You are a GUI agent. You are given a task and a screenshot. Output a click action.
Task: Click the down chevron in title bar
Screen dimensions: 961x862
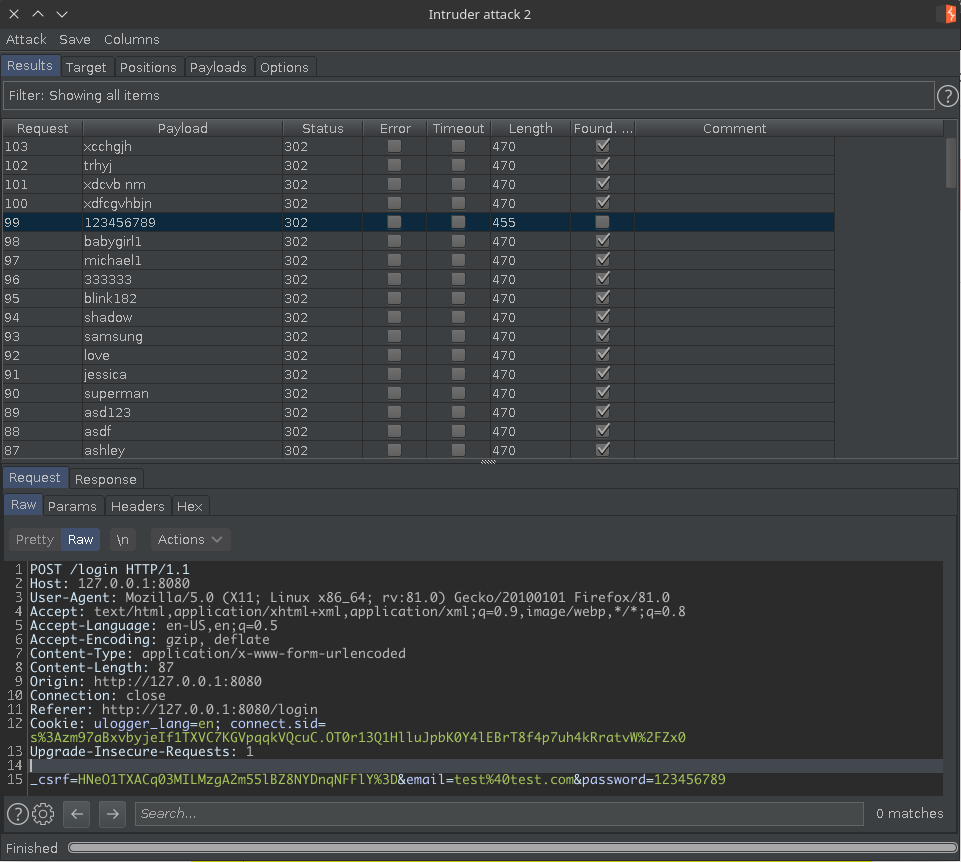tap(62, 13)
